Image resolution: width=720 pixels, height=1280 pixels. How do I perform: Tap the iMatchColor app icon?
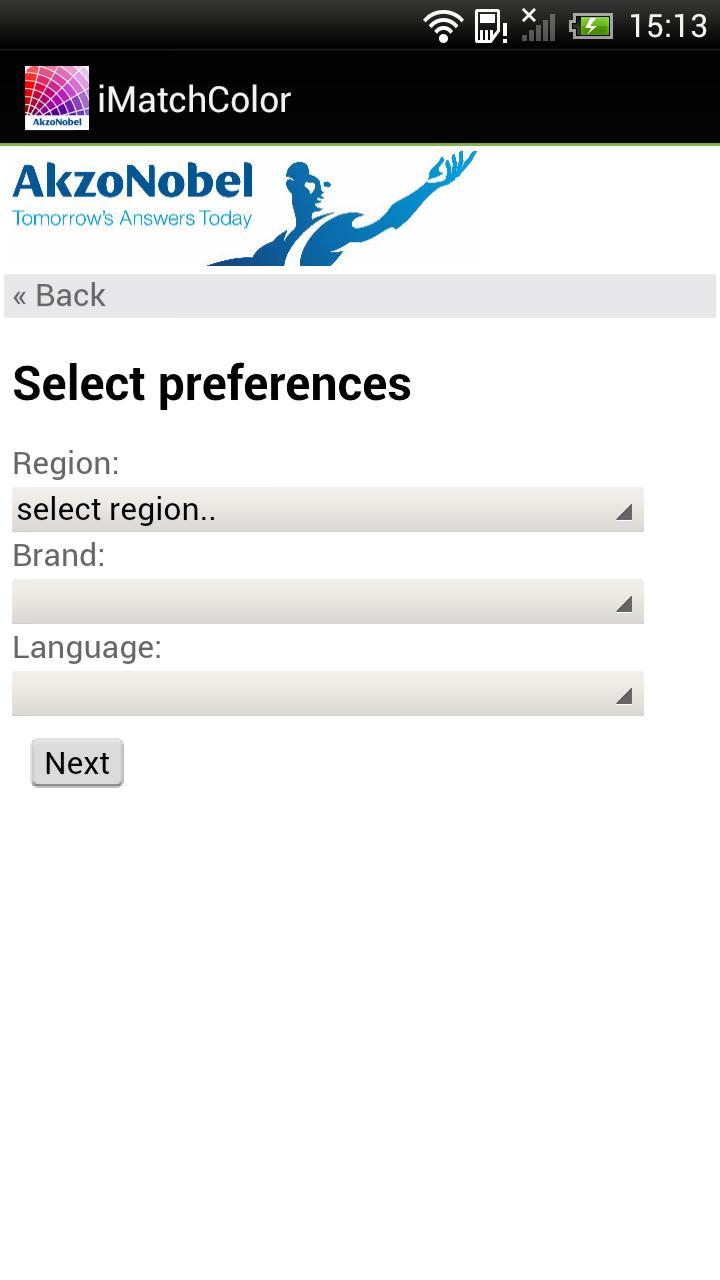click(x=57, y=98)
